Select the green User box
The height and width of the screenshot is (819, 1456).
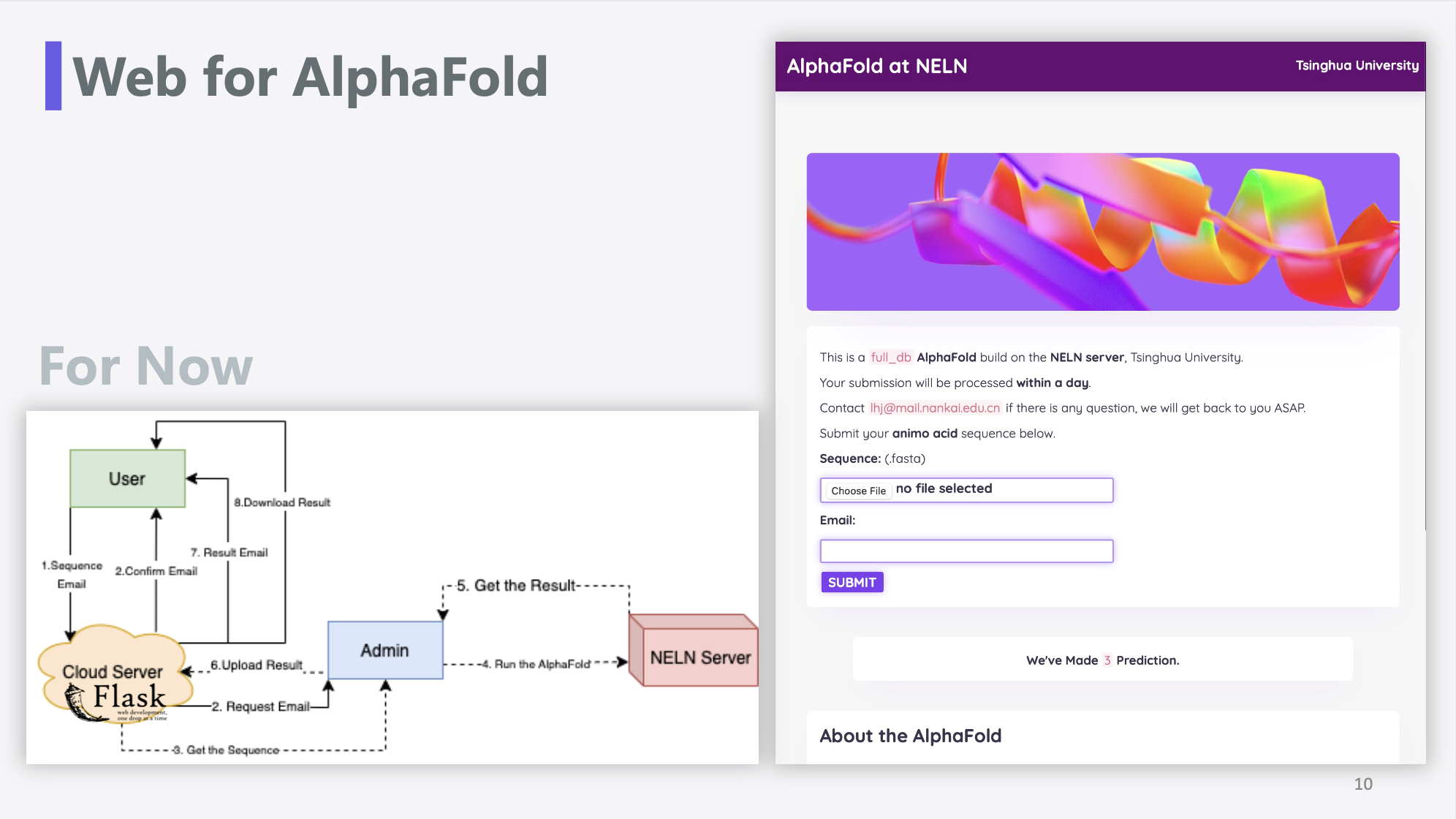pyautogui.click(x=127, y=479)
